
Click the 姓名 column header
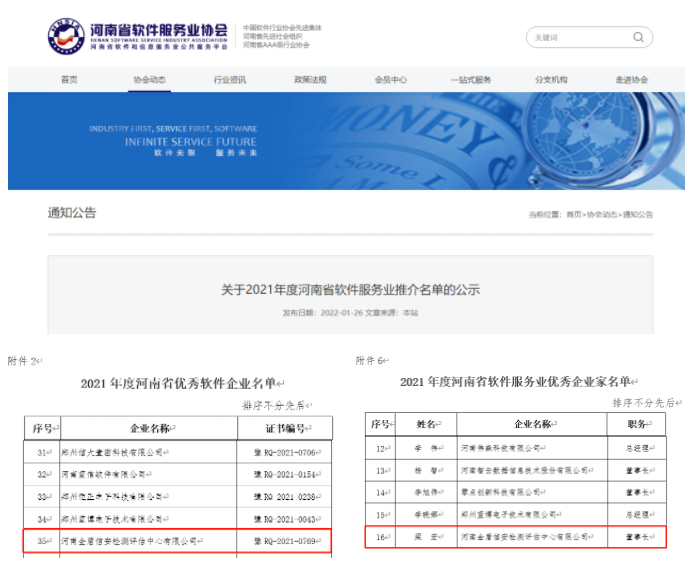tap(426, 424)
